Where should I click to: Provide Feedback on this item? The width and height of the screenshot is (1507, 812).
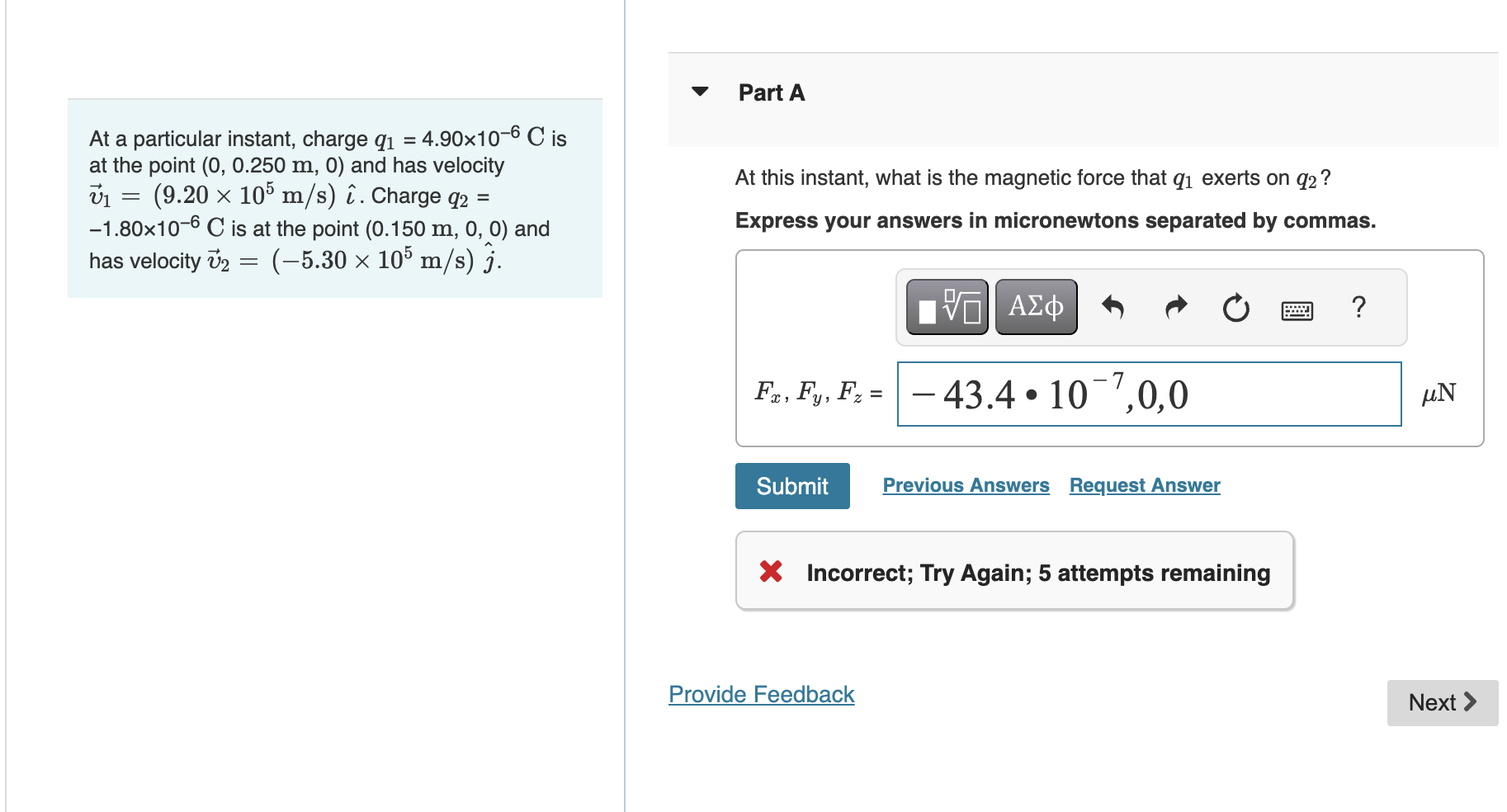pyautogui.click(x=760, y=694)
